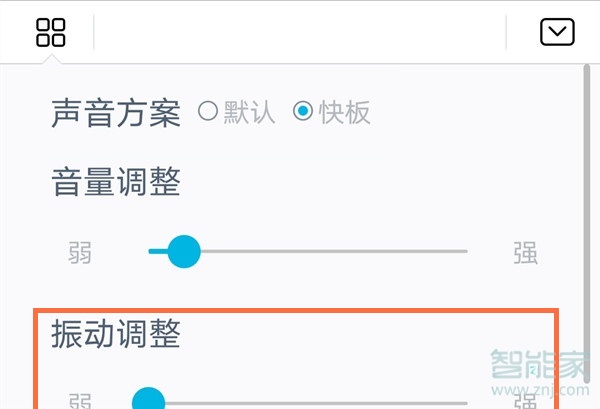This screenshot has height=409, width=600.
Task: Click the 声音方案 heading
Action: (116, 112)
